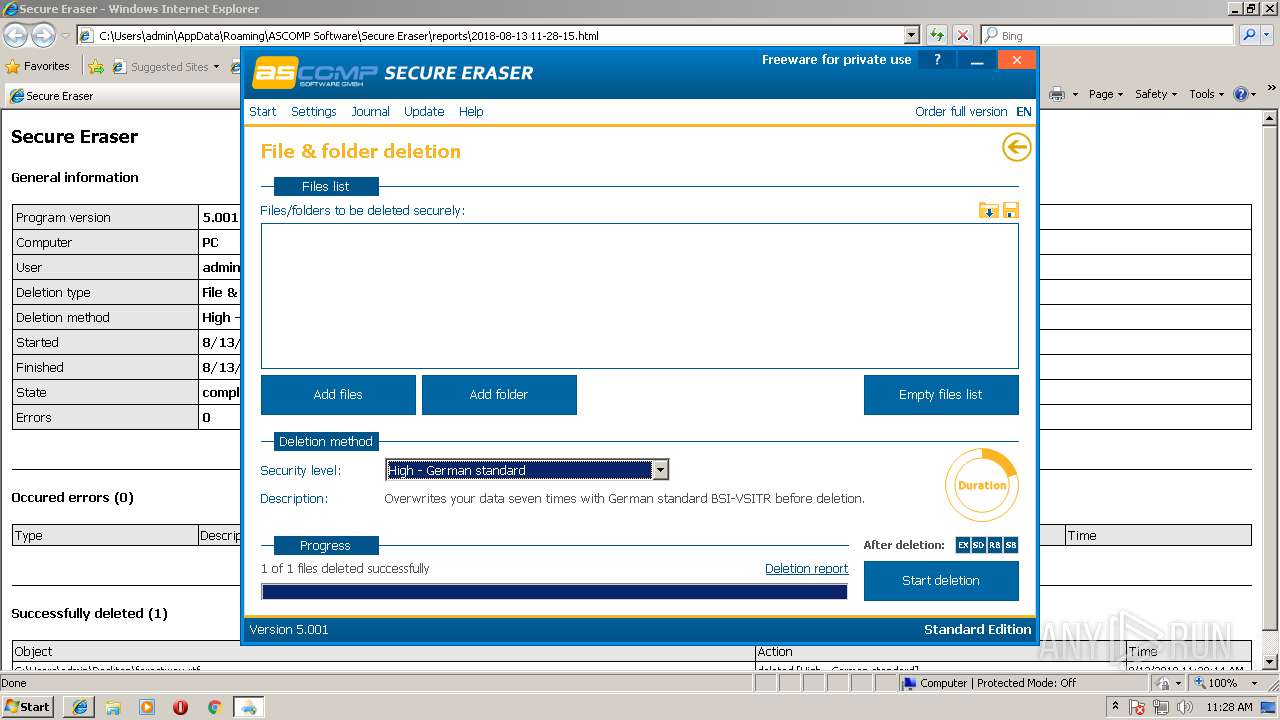Open Internet Explorer from the taskbar

80,706
